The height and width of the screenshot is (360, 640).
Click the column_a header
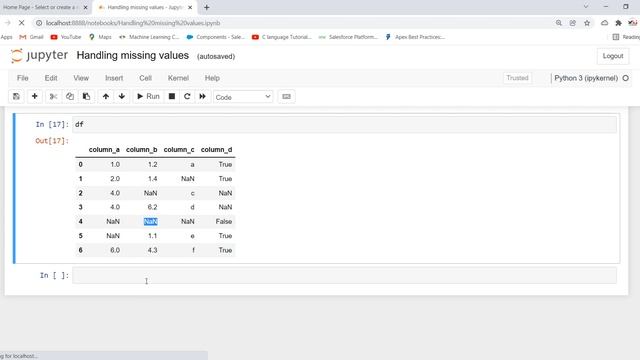point(104,150)
